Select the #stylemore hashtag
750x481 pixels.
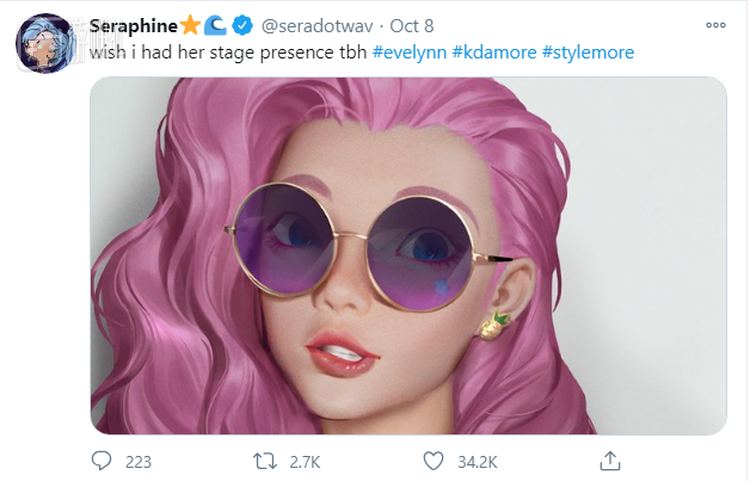(588, 51)
